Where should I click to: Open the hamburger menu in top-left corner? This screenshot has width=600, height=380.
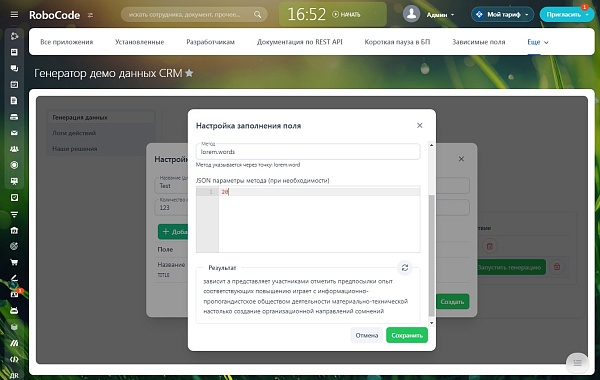(x=14, y=15)
